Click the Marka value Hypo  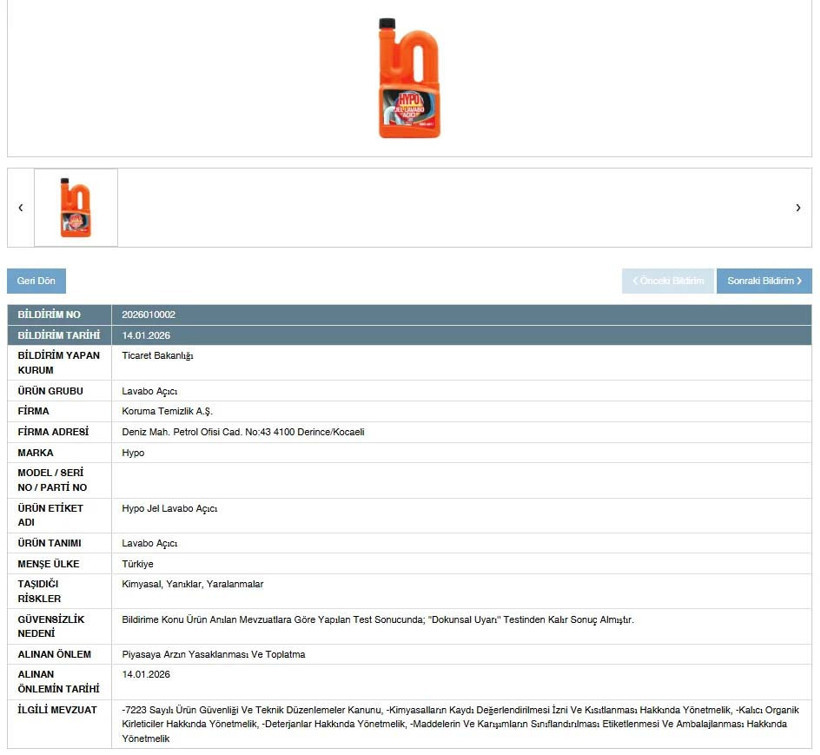coord(133,453)
